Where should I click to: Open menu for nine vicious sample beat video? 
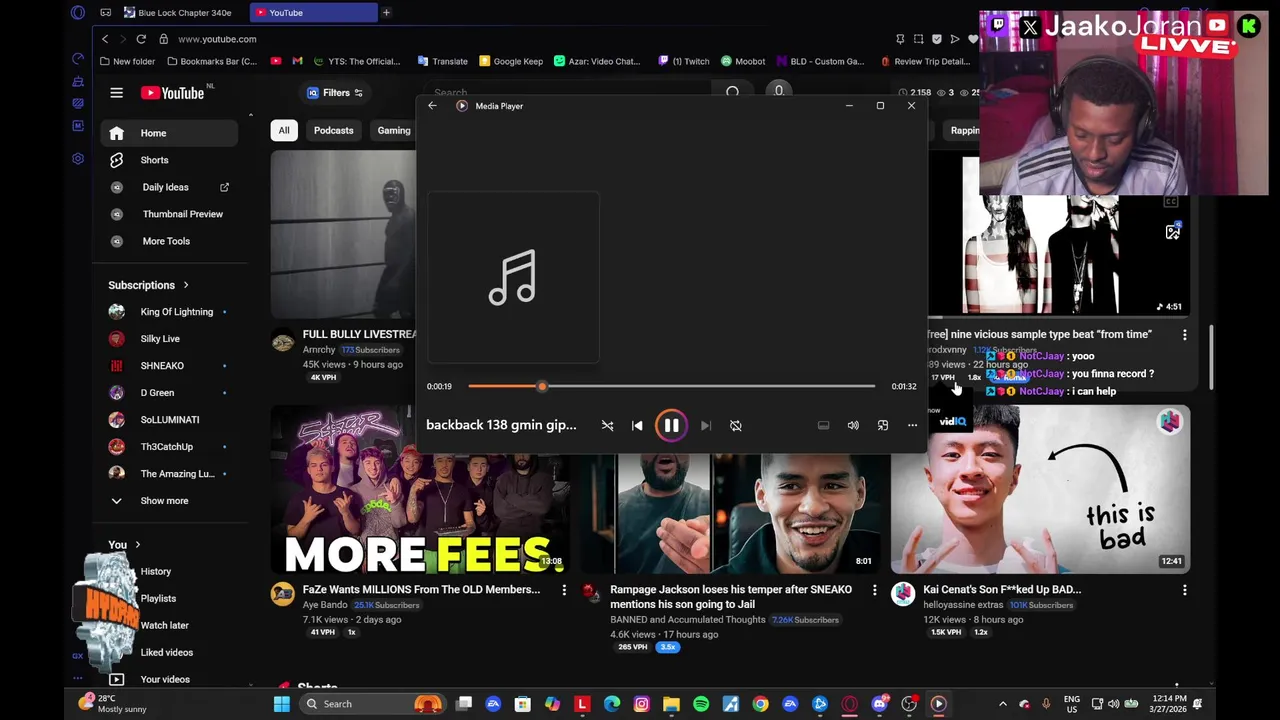(1185, 335)
